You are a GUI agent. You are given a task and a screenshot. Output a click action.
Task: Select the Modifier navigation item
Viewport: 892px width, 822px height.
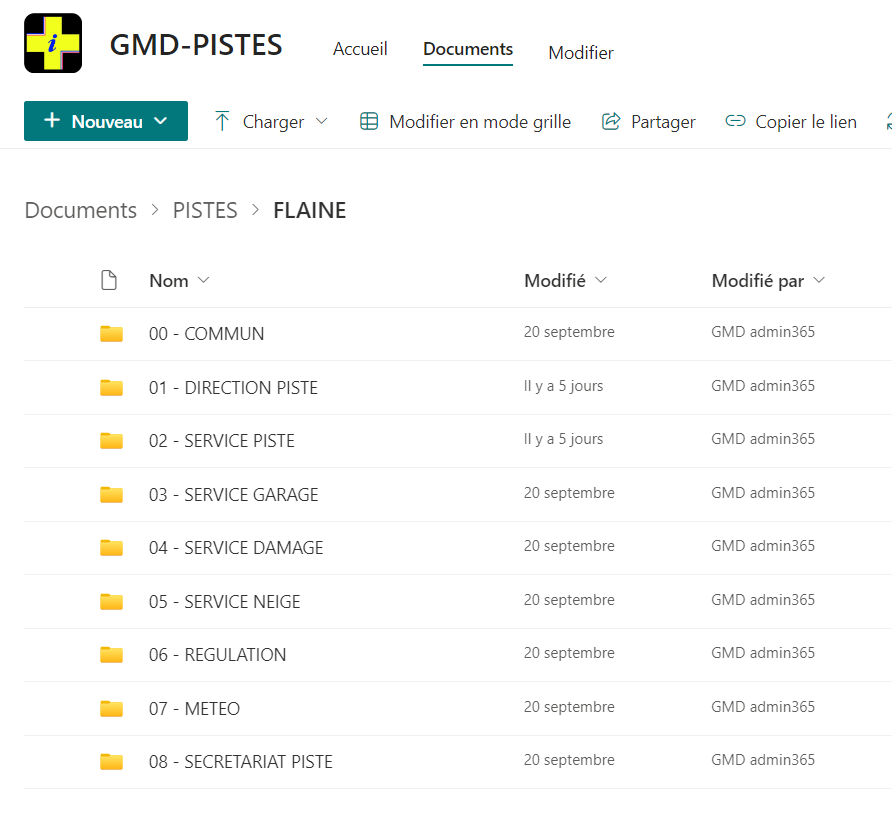point(581,53)
